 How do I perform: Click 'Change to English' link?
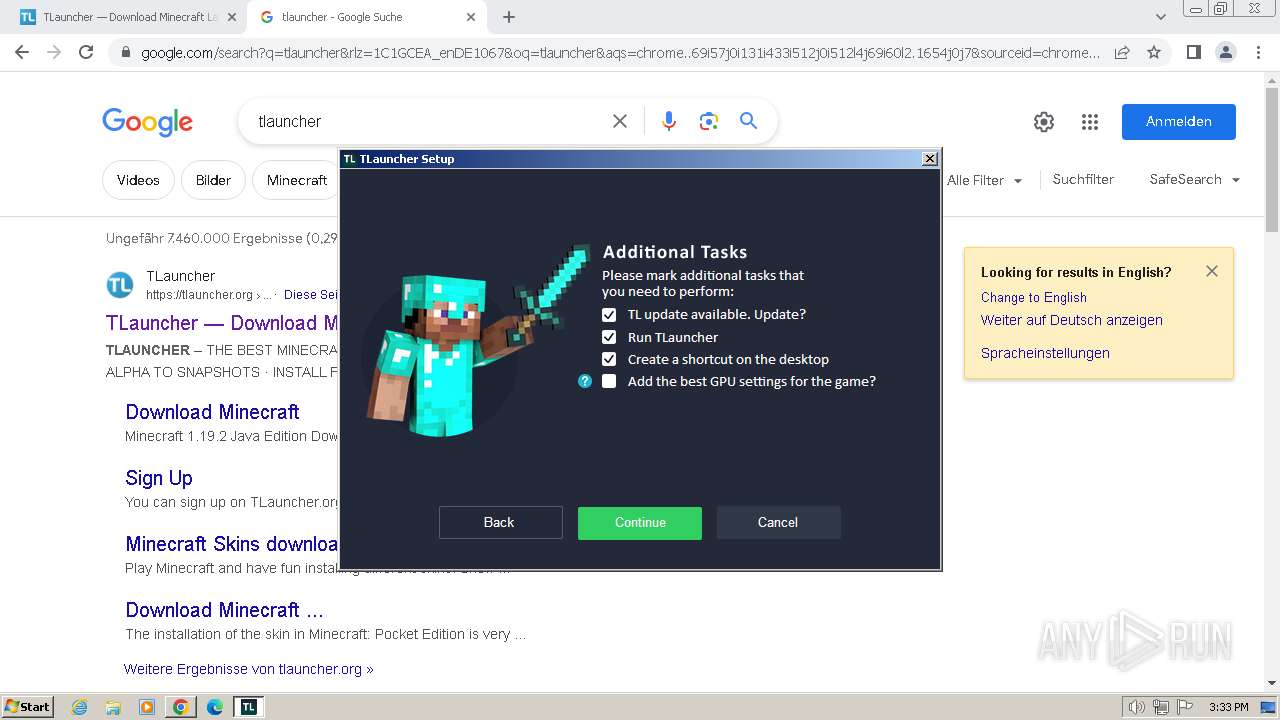coord(1033,297)
